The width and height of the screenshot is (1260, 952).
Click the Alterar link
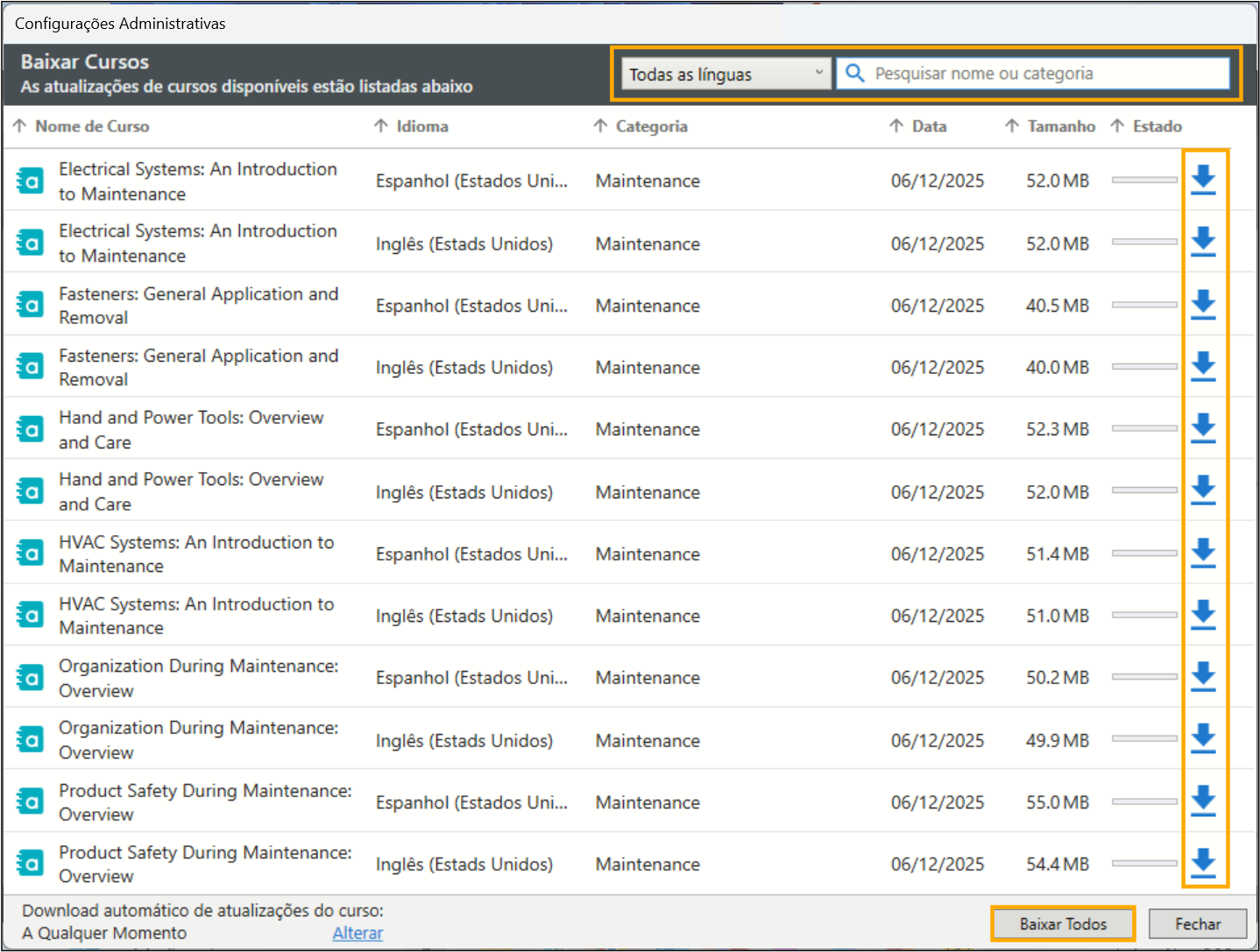(x=357, y=933)
